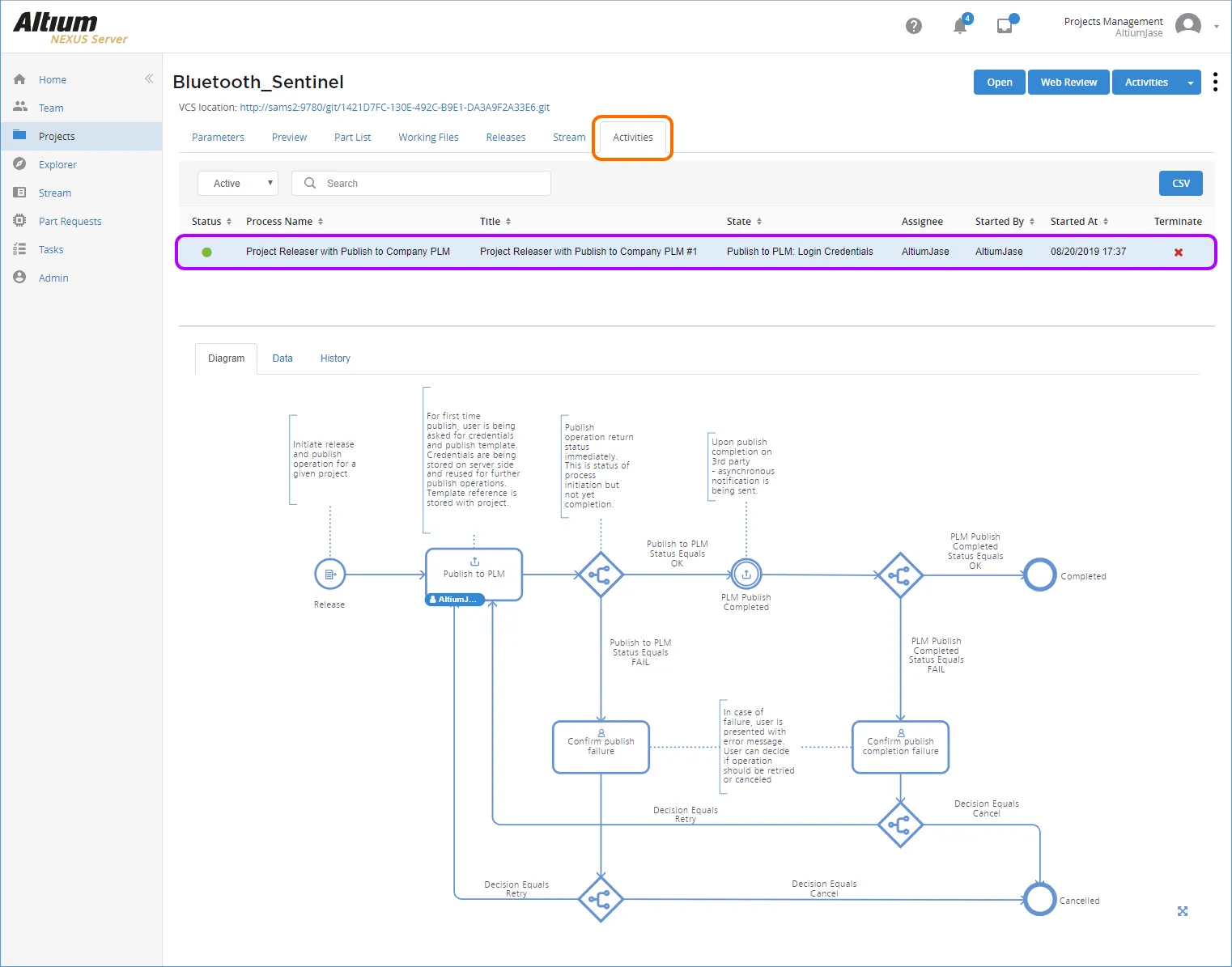1232x967 pixels.
Task: Collapse the left sidebar with chevron icon
Action: tap(149, 78)
